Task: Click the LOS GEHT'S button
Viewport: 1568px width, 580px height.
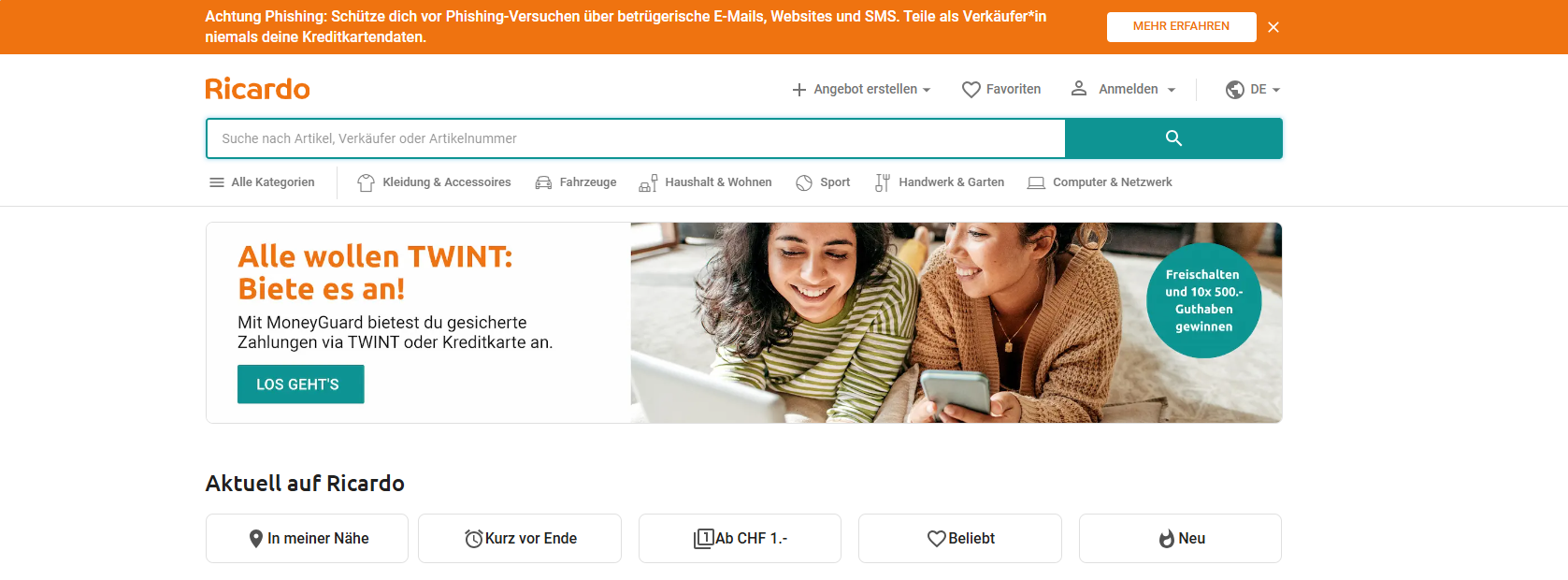Action: tap(300, 384)
